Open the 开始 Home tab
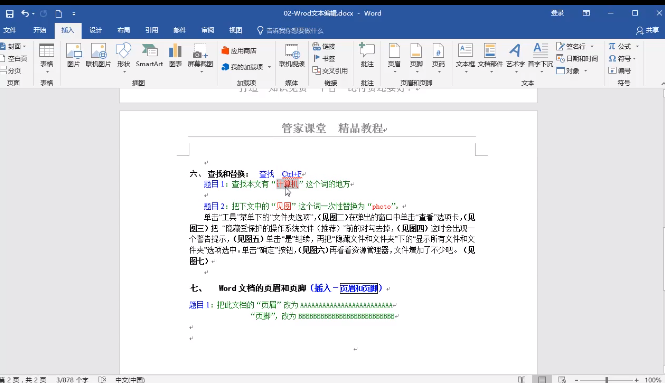The image size is (665, 383). pos(40,30)
